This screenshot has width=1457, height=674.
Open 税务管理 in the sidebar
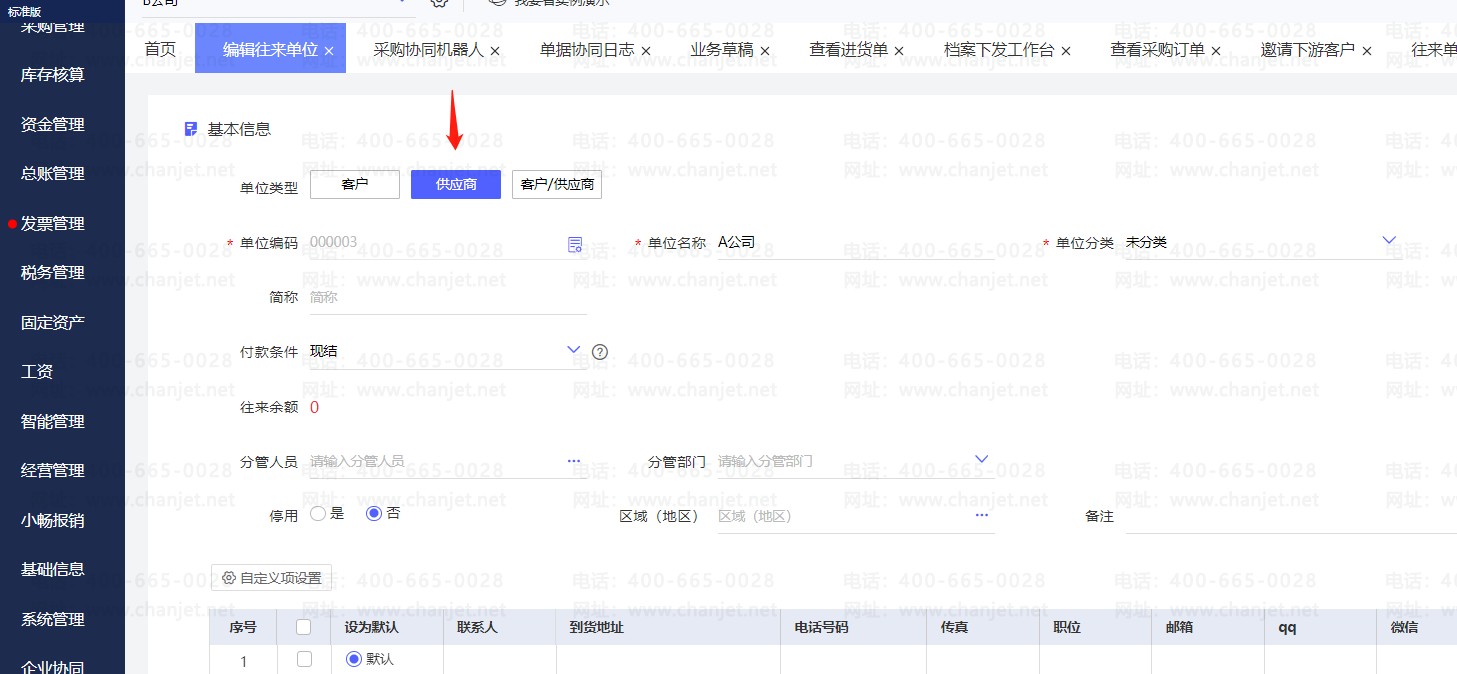point(53,273)
